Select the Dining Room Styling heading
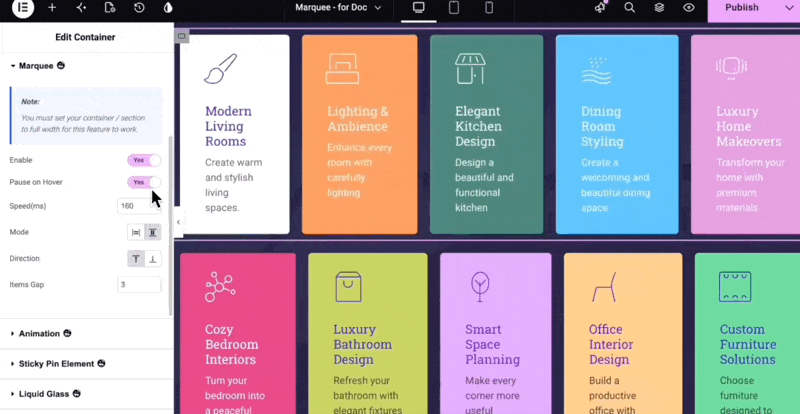The image size is (800, 414). (602, 126)
